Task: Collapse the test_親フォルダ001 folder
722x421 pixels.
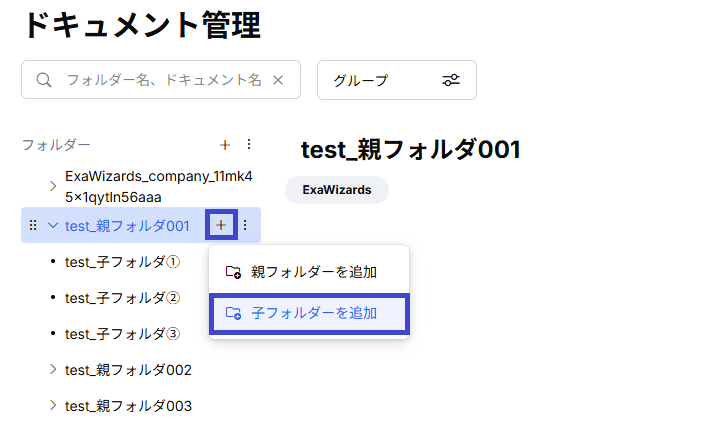Action: (x=53, y=225)
